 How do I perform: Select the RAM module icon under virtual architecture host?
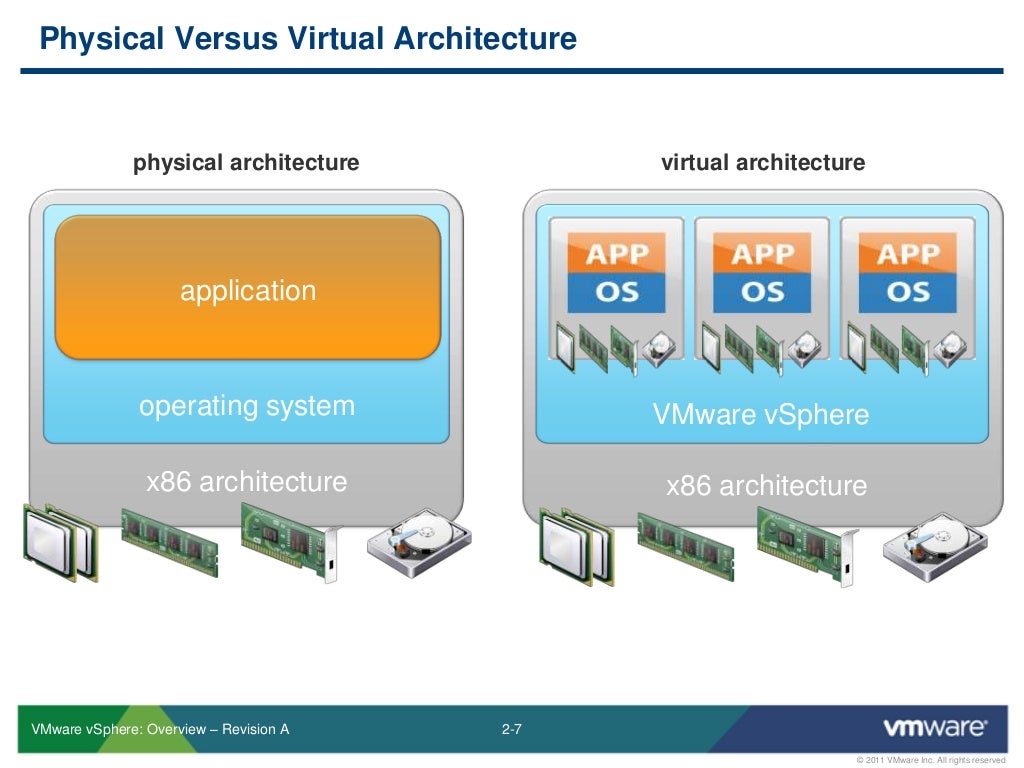point(686,547)
